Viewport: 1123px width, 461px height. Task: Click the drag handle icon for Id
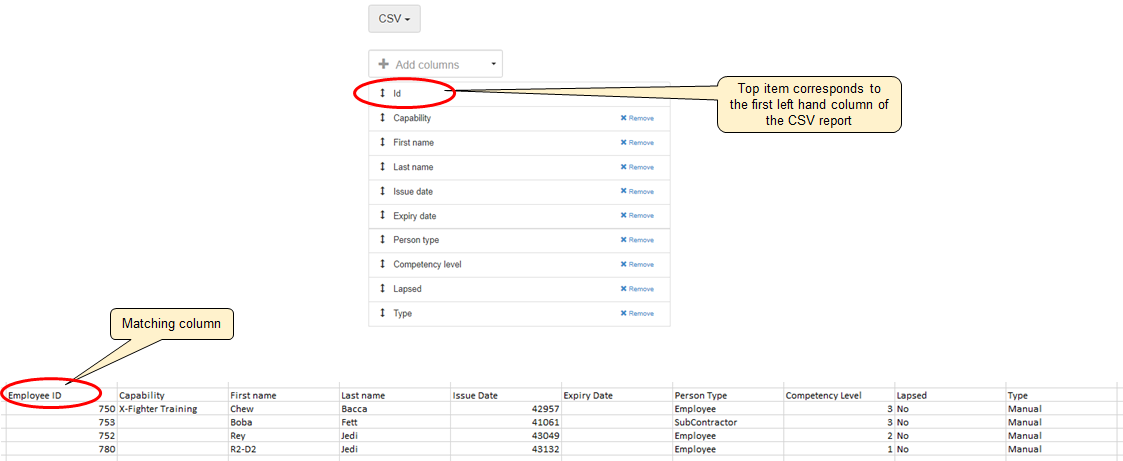(382, 93)
